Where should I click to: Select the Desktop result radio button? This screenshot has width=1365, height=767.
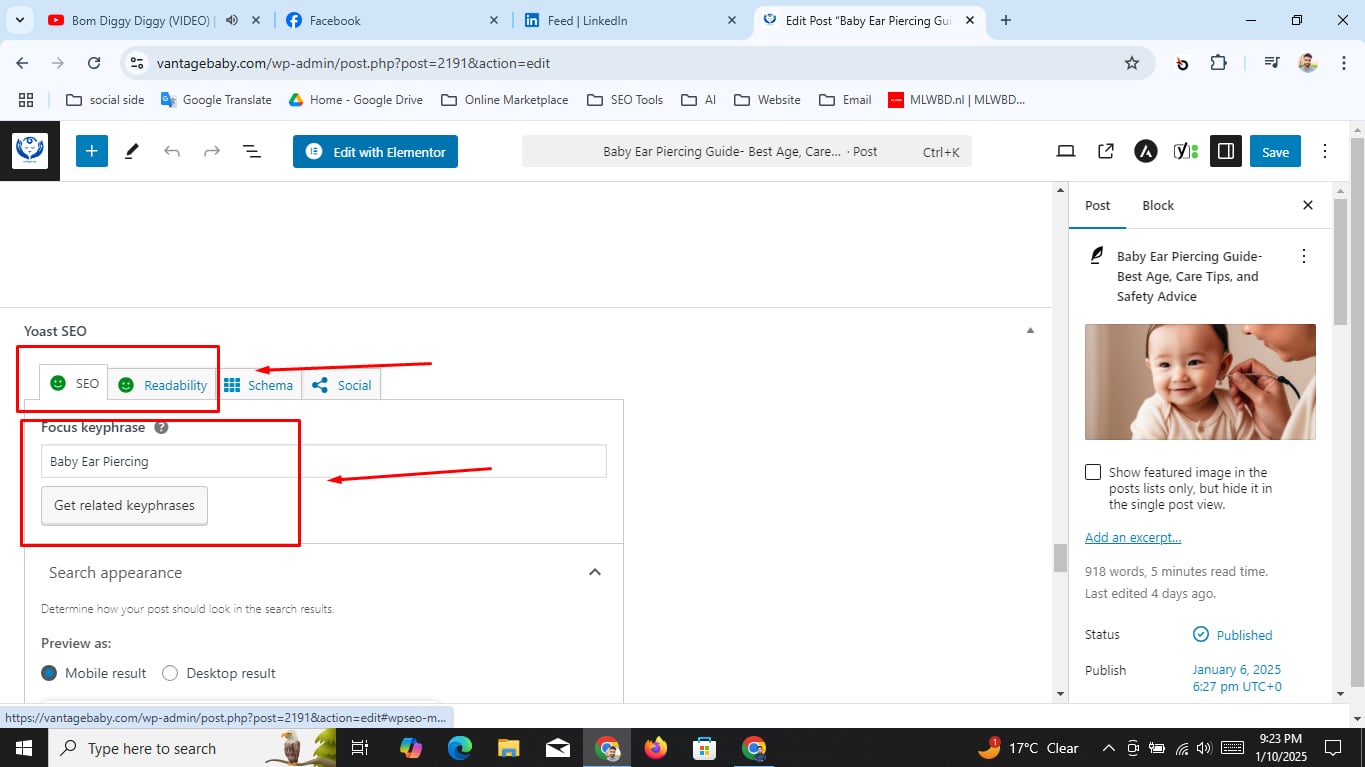170,673
